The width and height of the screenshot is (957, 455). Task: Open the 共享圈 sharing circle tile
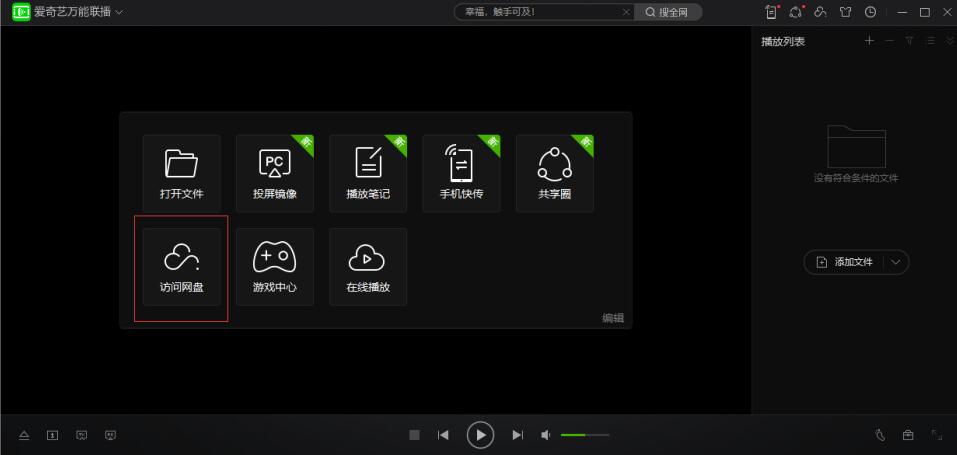coord(554,173)
